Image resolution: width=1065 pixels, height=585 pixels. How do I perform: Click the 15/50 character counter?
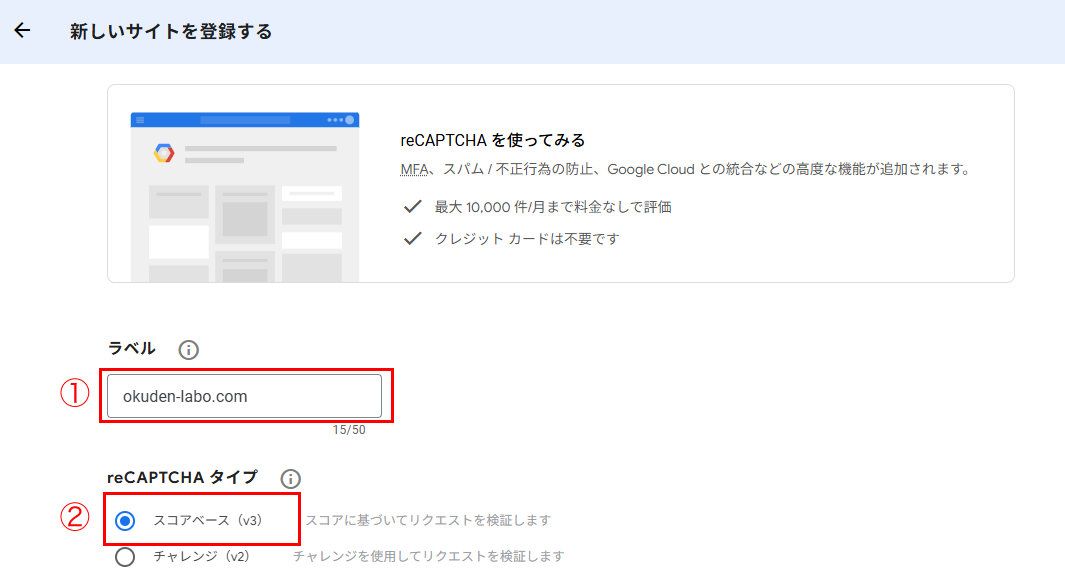[349, 430]
